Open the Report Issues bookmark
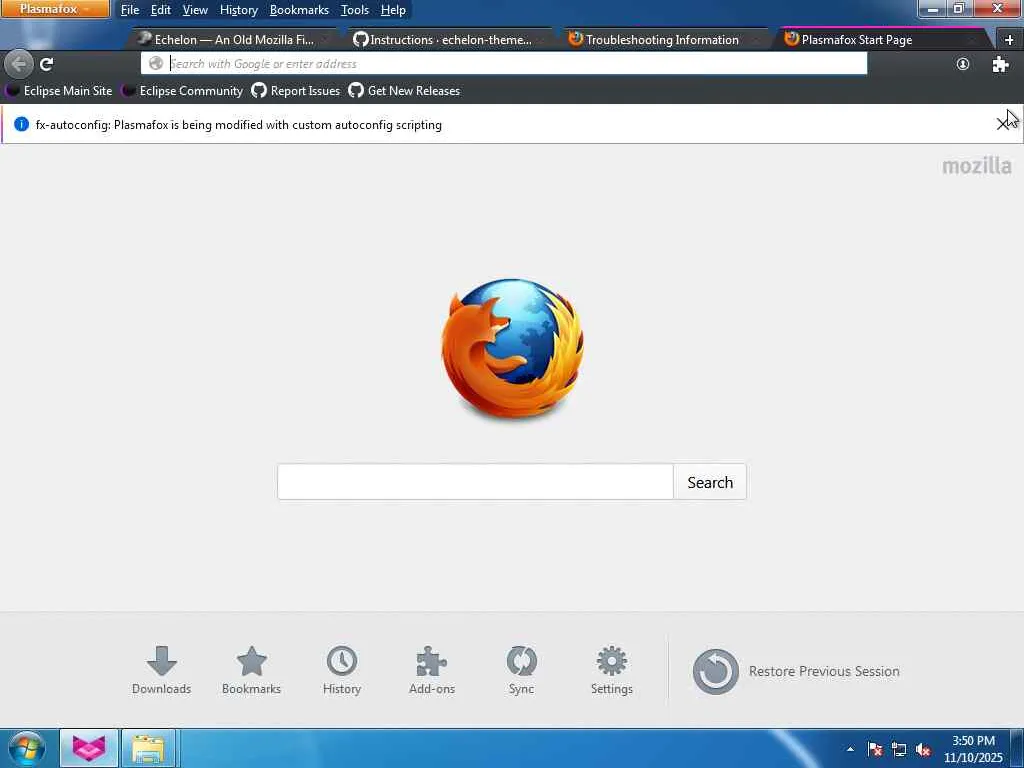The image size is (1024, 768). tap(296, 91)
